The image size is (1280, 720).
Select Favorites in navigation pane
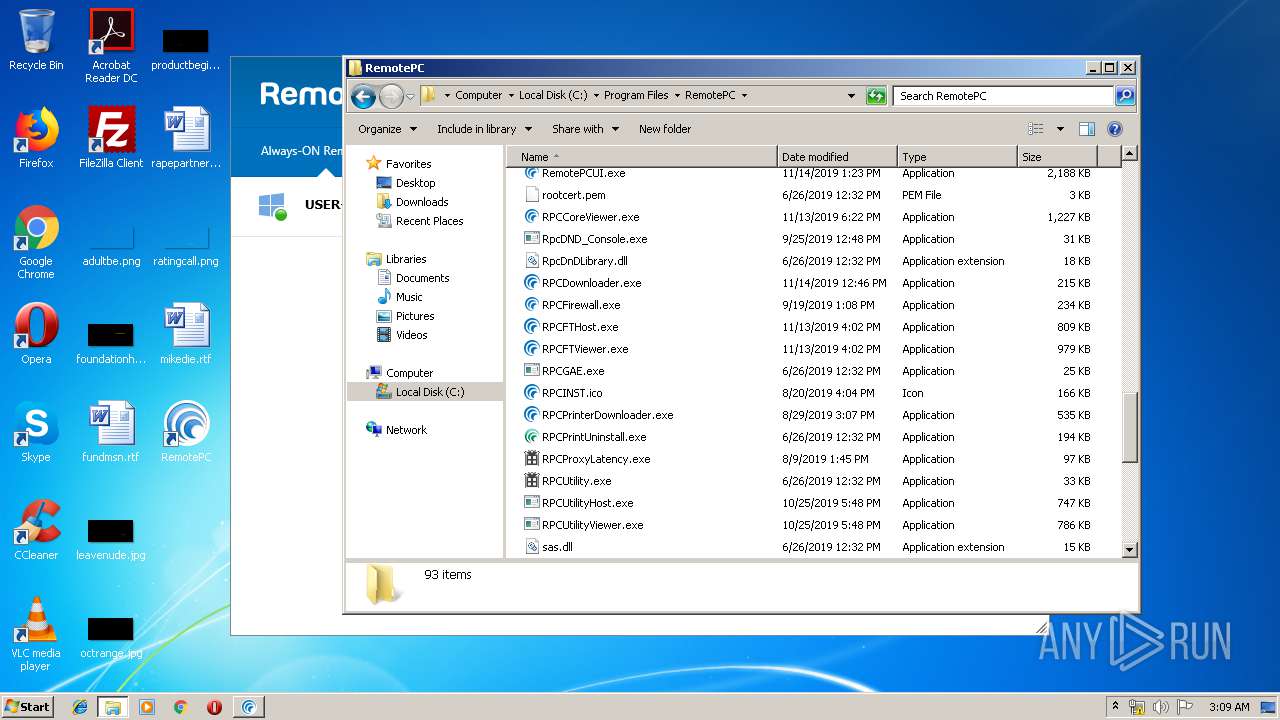(x=408, y=164)
